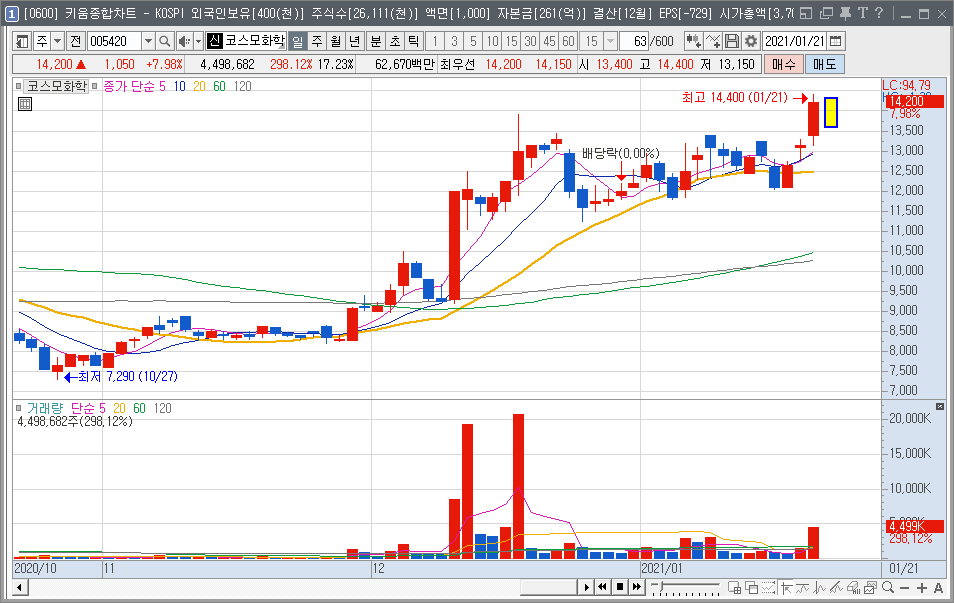The image size is (954, 603).
Task: Click the 코스모화학 chart legend label
Action: (x=57, y=86)
